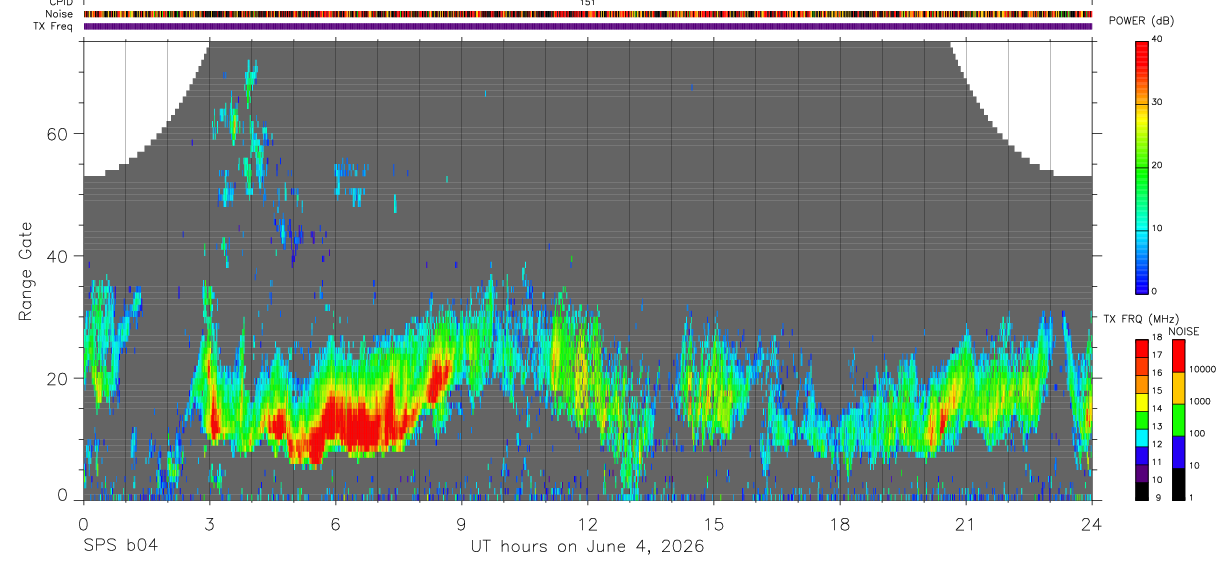Click the 40 dB top of power scale
Image resolution: width=1228 pixels, height=567 pixels.
(1158, 40)
